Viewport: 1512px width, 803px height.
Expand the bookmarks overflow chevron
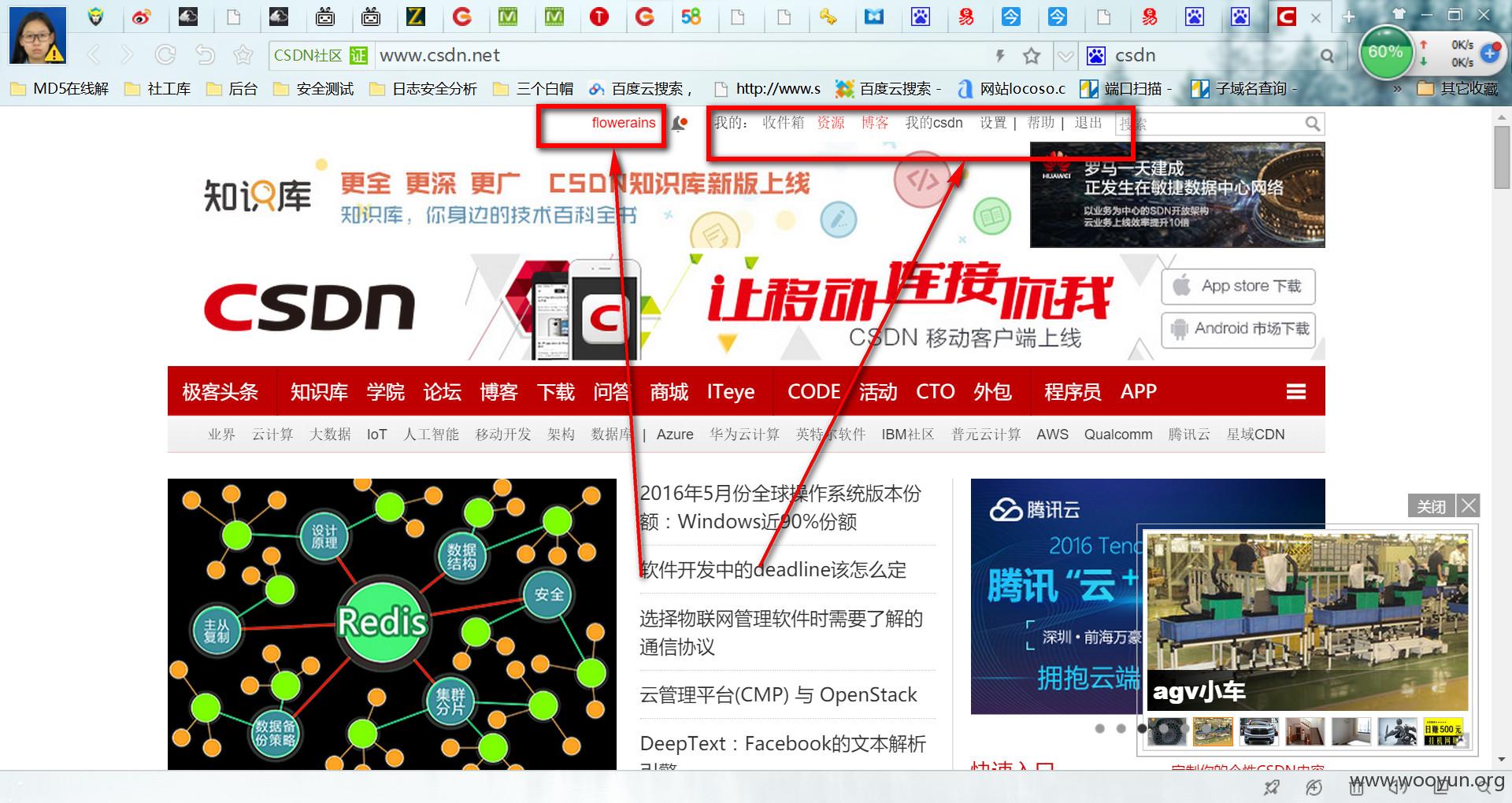(1397, 89)
